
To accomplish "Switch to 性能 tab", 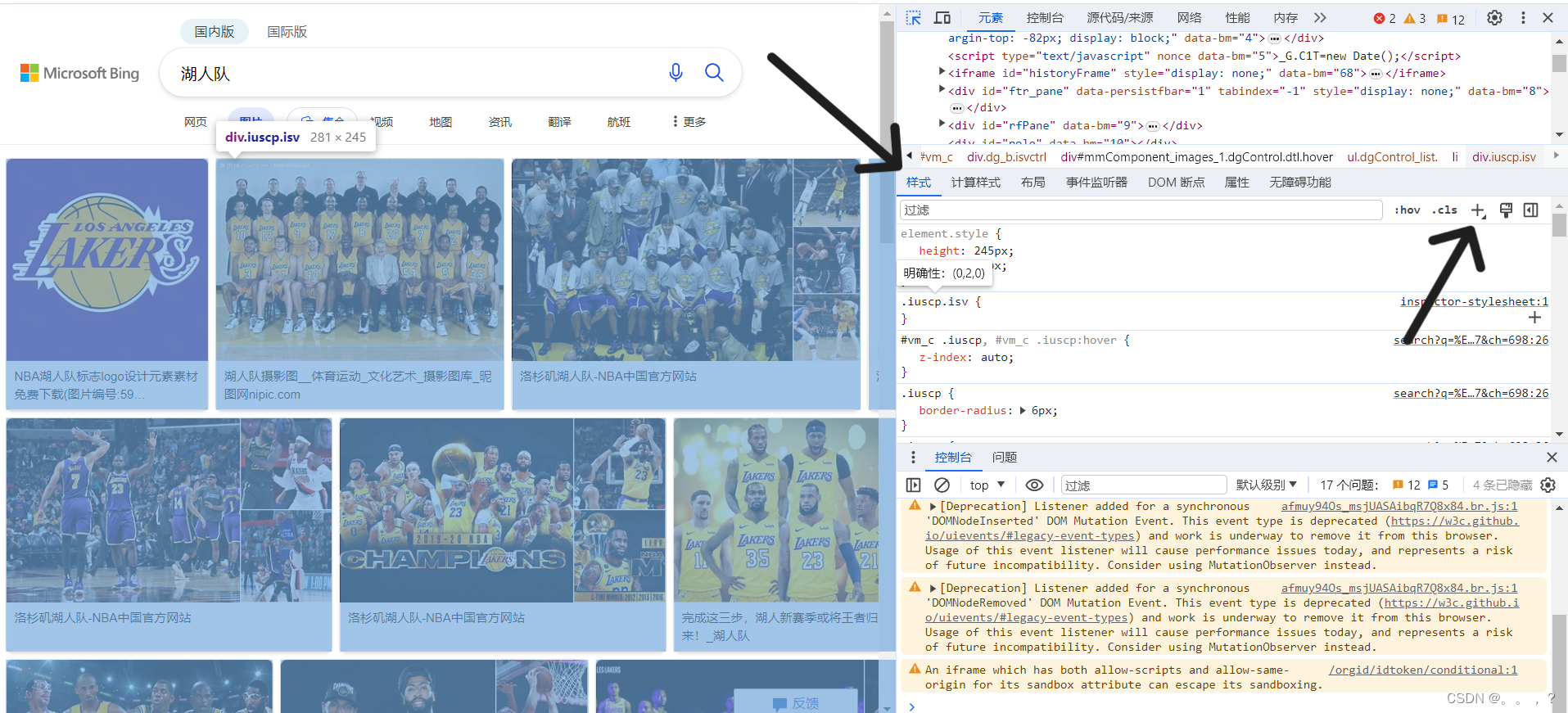I will [1237, 18].
